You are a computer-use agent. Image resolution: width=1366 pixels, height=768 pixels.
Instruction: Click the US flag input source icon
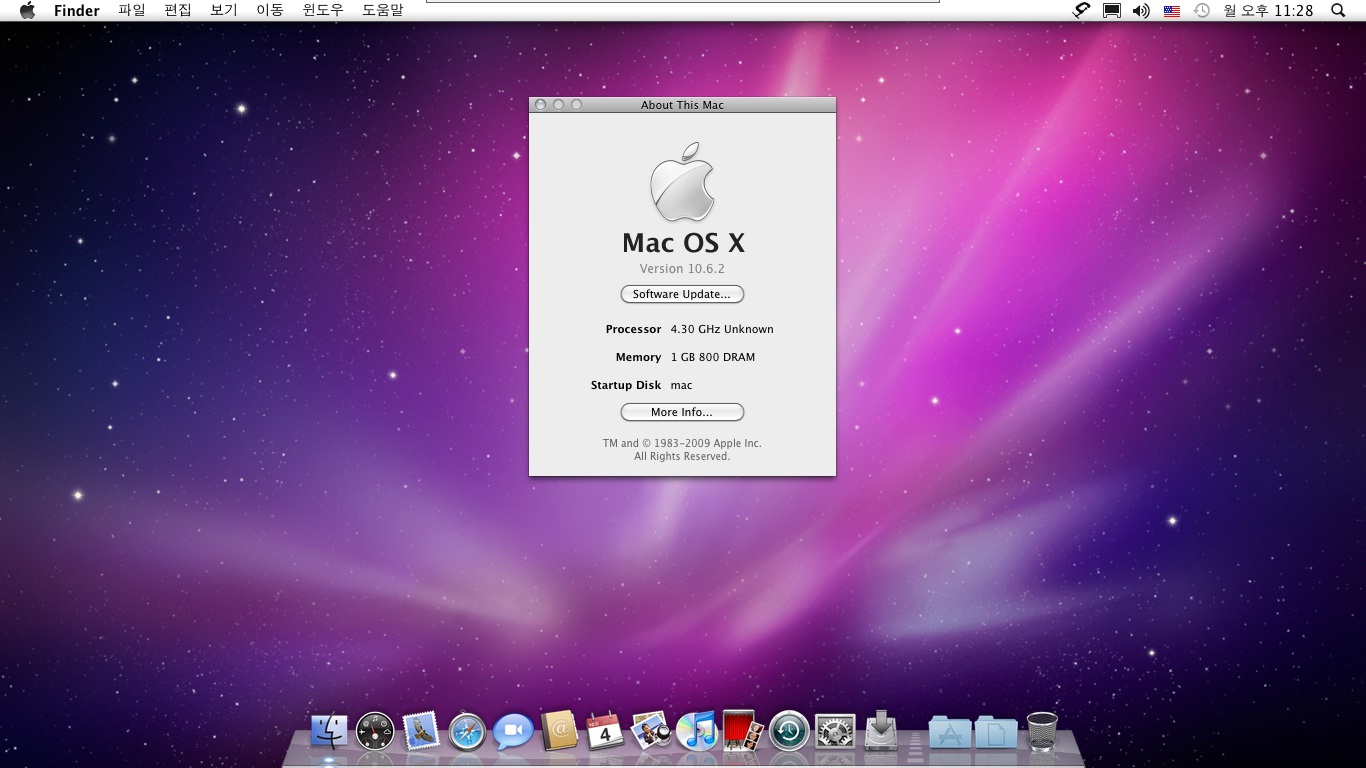[x=1171, y=11]
